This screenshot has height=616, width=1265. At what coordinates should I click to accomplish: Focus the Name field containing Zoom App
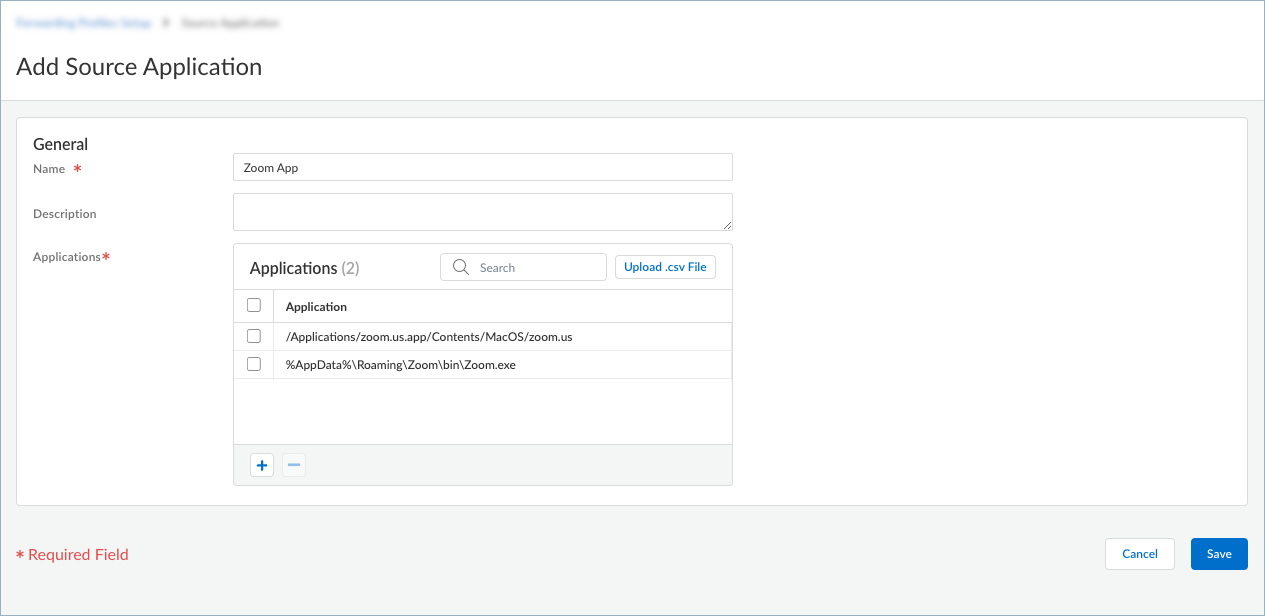[482, 167]
